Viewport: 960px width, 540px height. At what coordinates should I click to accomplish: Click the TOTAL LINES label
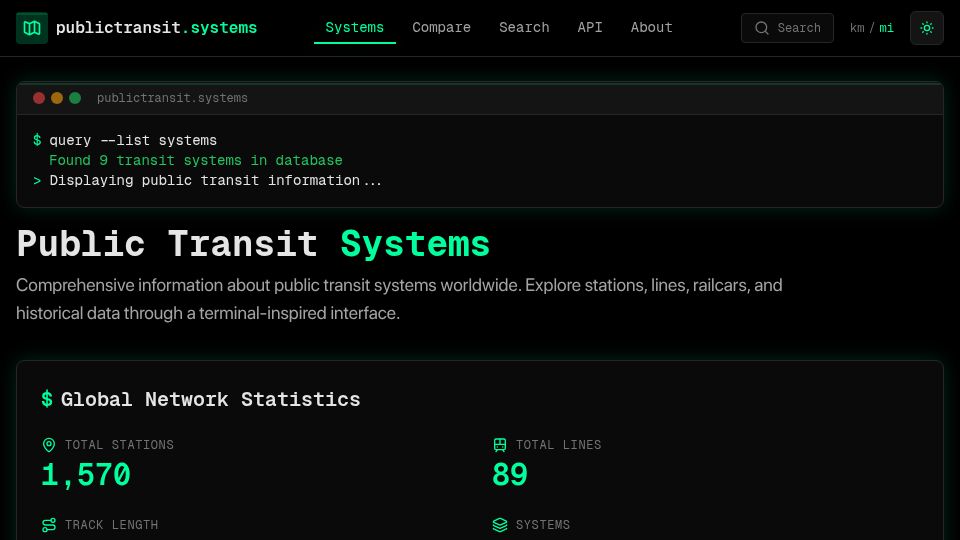(x=558, y=445)
